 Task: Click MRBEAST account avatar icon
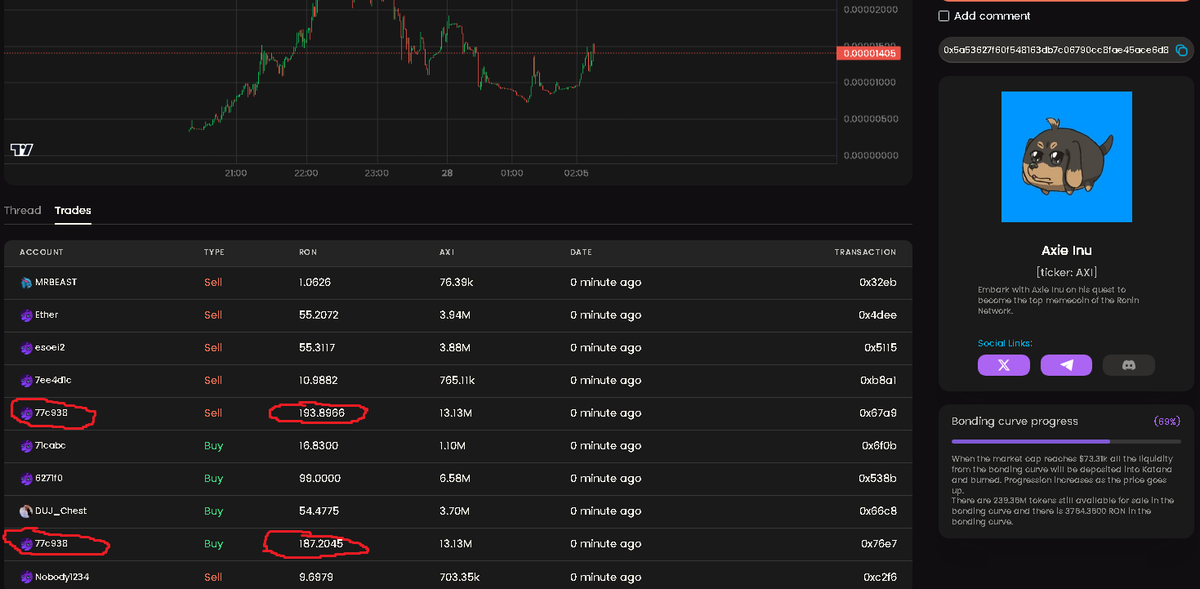(26, 282)
